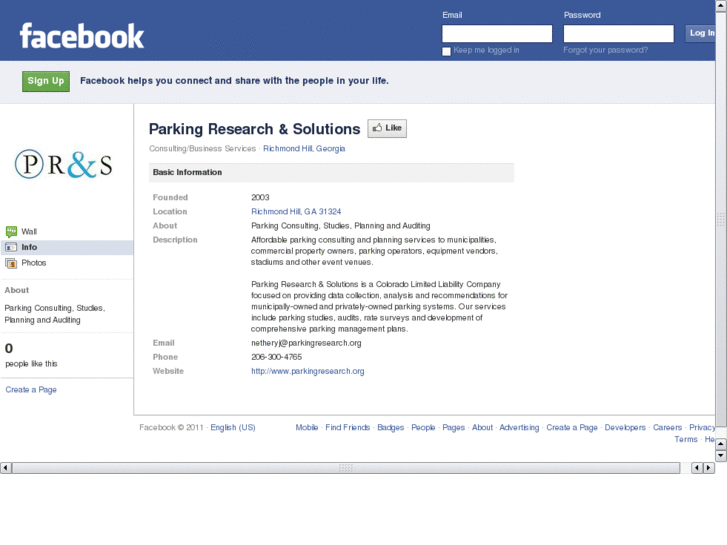The image size is (727, 545).
Task: Click Create a Page in sidebar
Action: [31, 390]
